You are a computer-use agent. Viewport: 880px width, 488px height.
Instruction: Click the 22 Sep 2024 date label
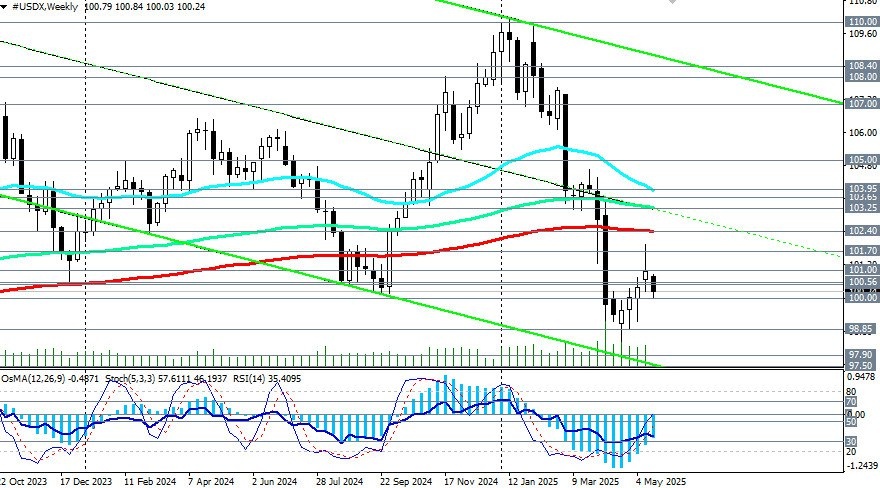click(x=406, y=481)
